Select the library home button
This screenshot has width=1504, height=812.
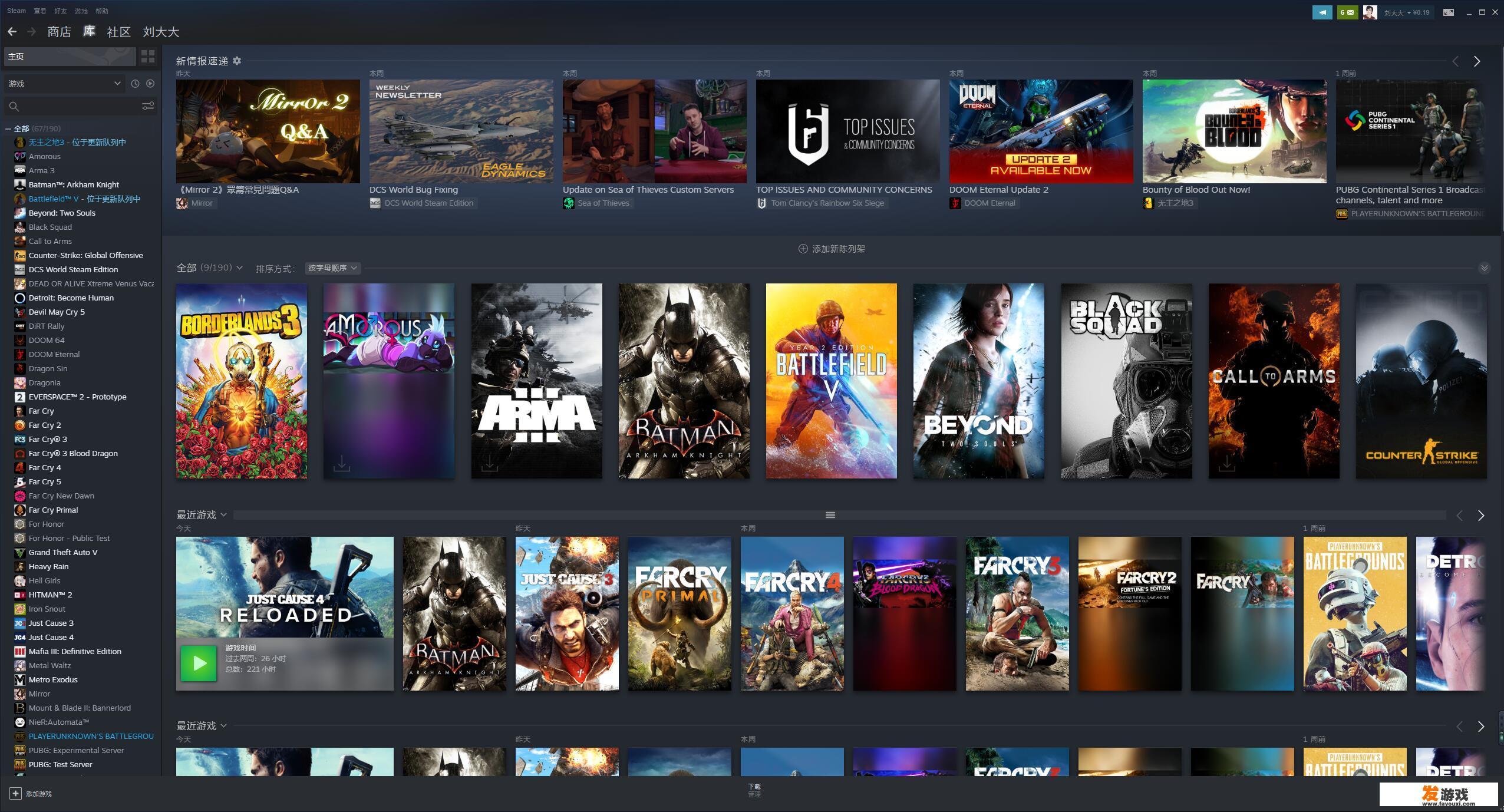pos(70,57)
